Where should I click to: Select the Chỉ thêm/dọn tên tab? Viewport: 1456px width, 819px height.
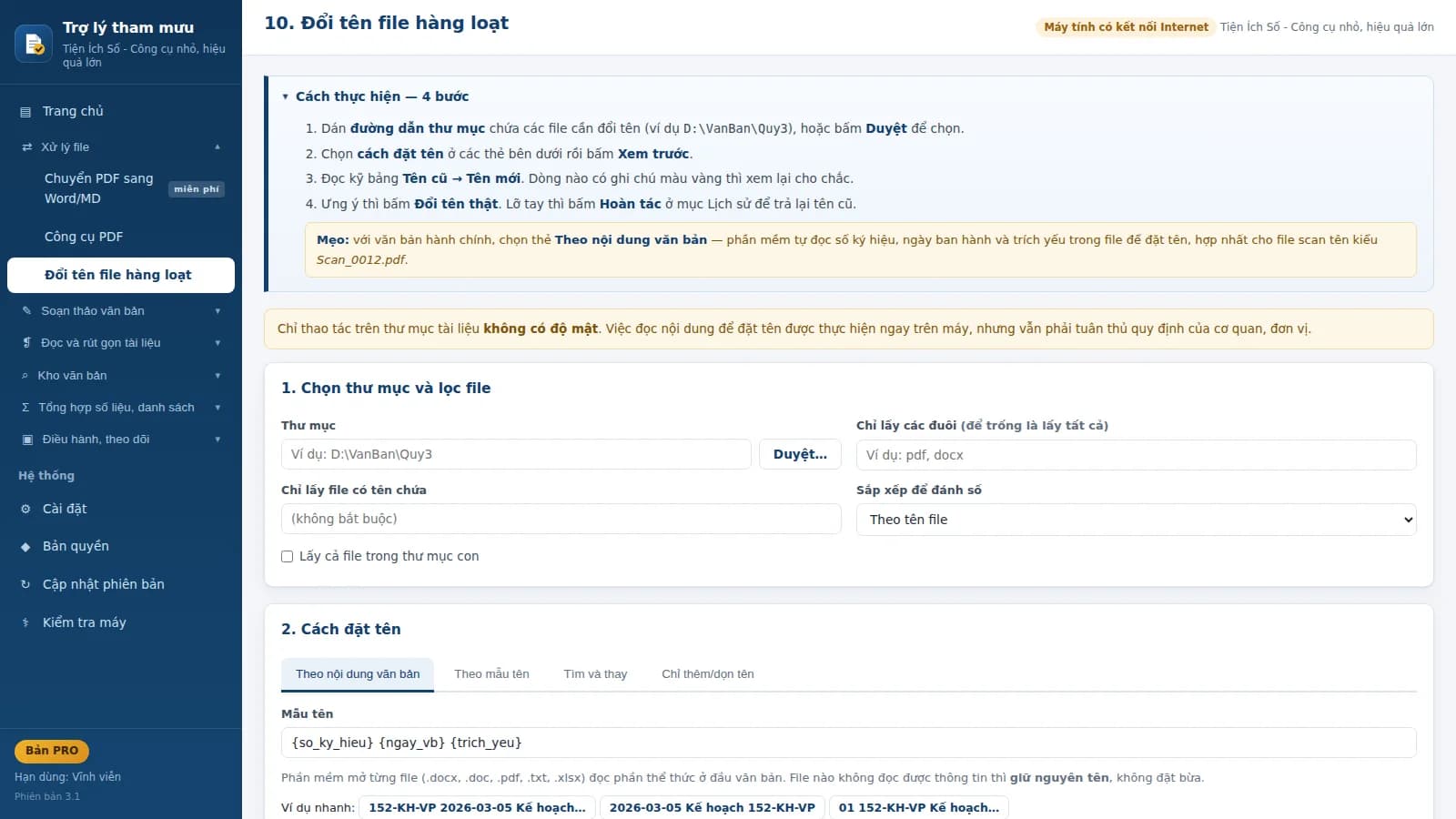(x=708, y=674)
